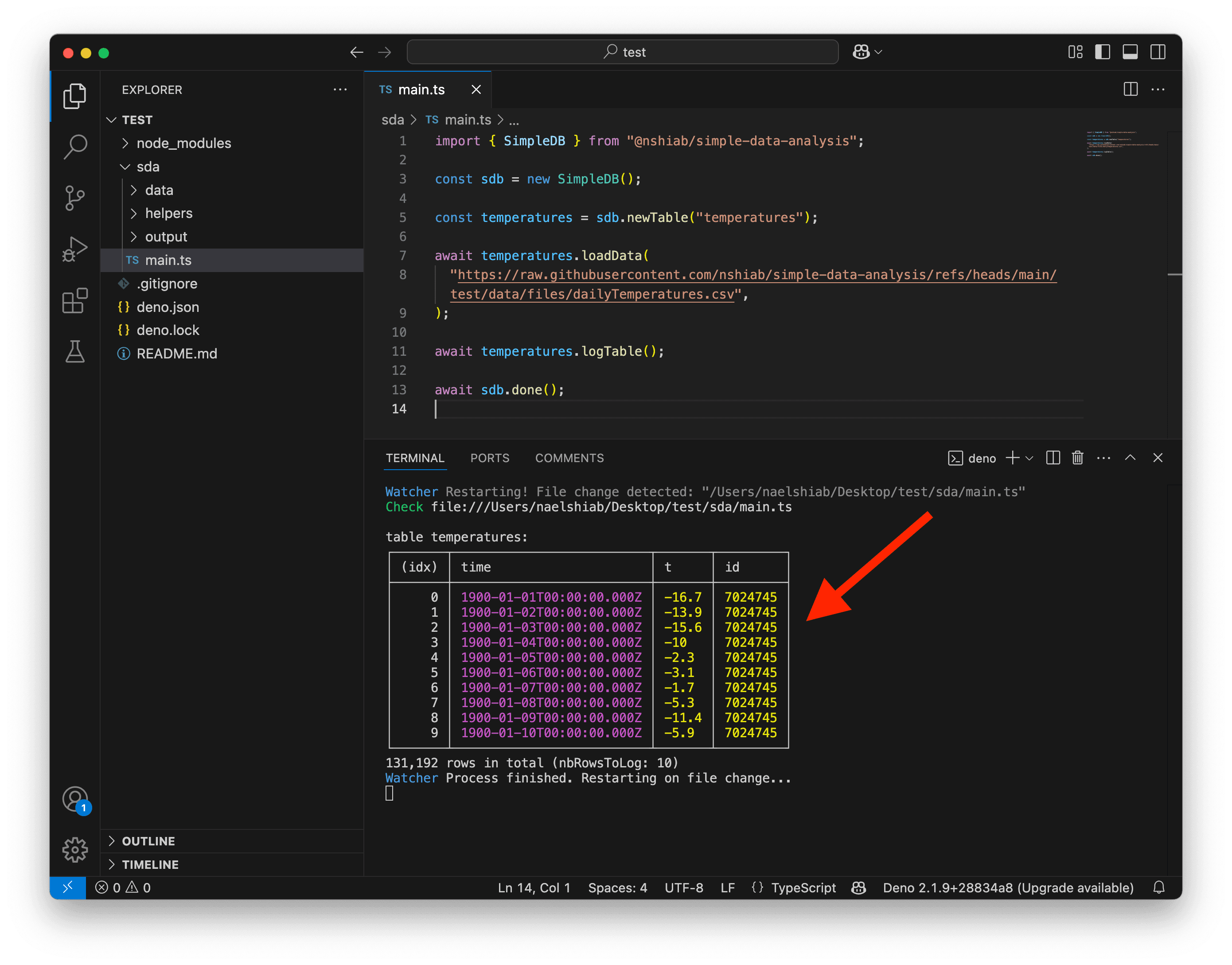The width and height of the screenshot is (1232, 965).
Task: Toggle the bottom panel visibility
Action: tap(1130, 52)
